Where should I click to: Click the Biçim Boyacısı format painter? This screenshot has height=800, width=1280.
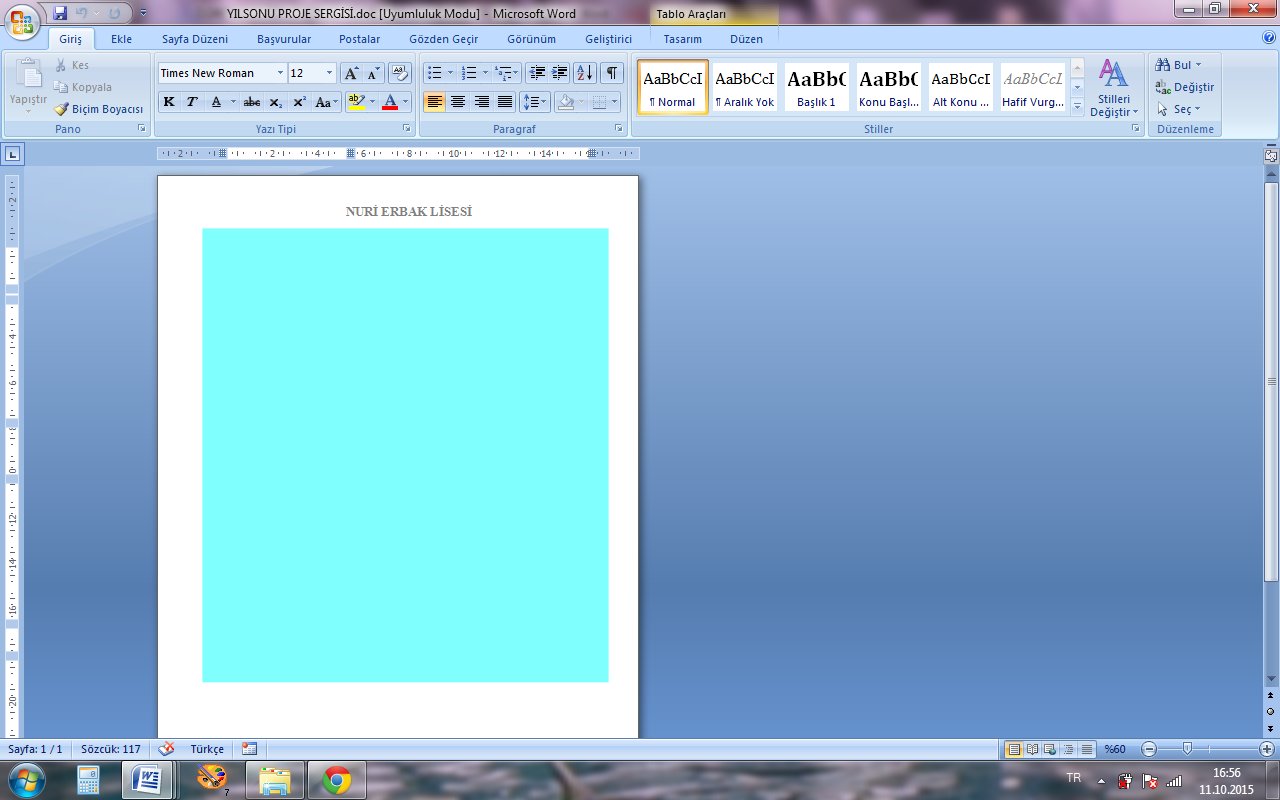point(99,109)
